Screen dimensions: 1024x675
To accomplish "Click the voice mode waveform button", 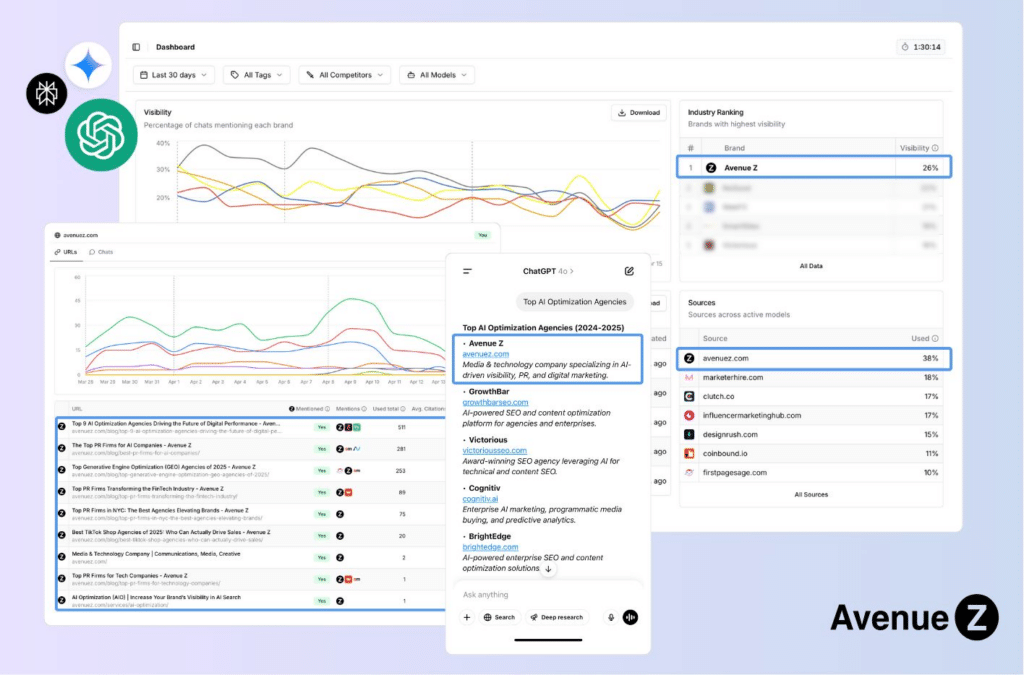I will 630,617.
